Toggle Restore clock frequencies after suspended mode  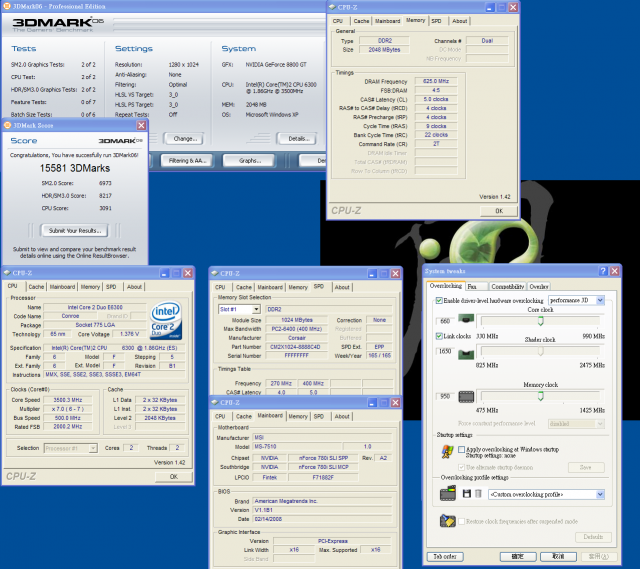462,521
